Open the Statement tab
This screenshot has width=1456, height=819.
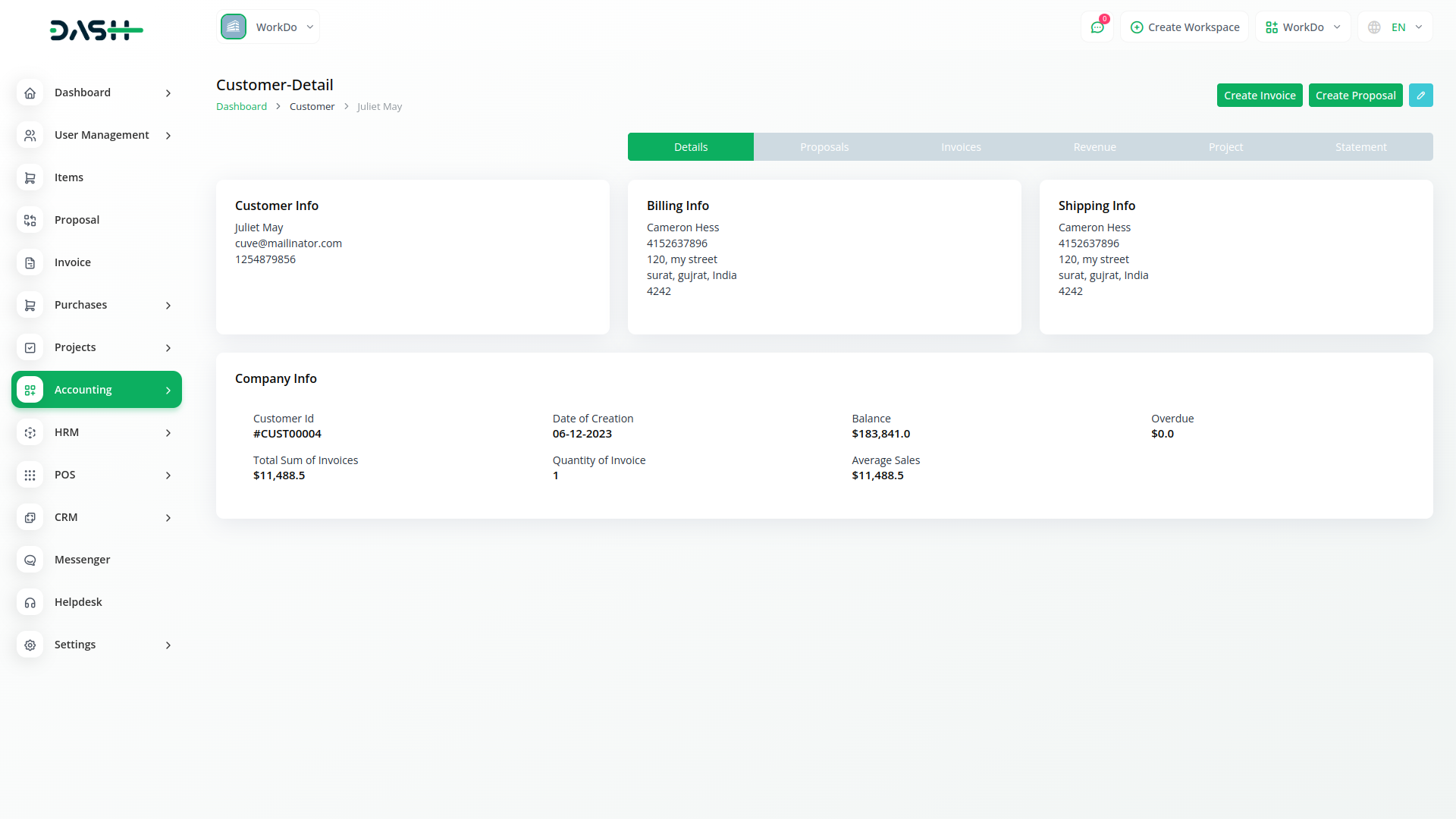[1360, 146]
